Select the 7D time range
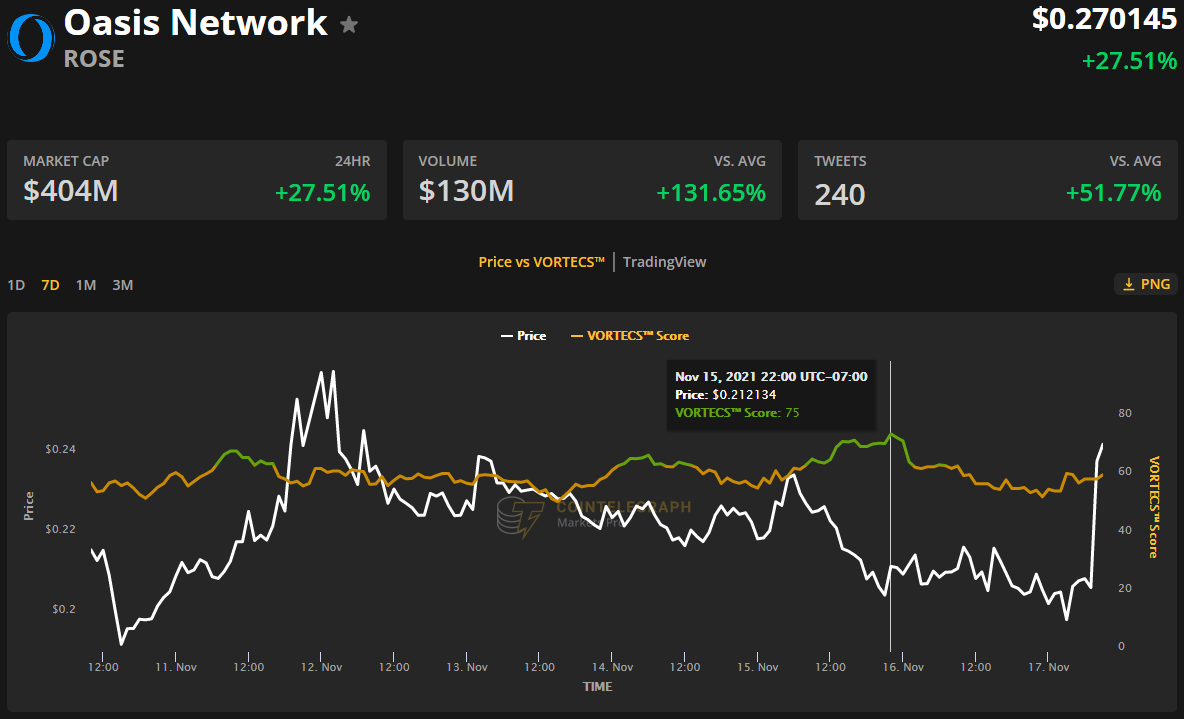Image resolution: width=1184 pixels, height=719 pixels. pos(51,285)
